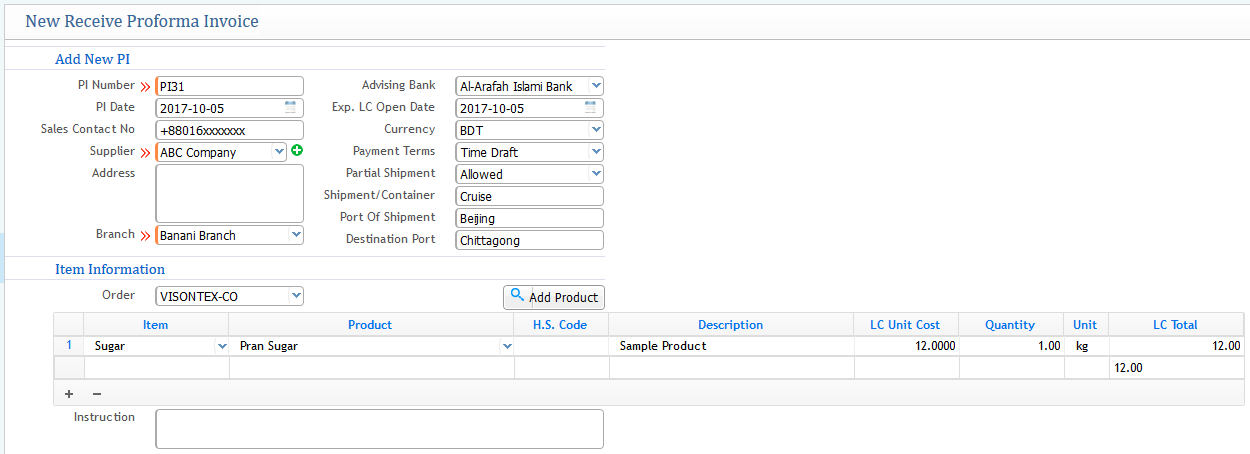Viewport: 1250px width, 454px height.
Task: Click the Destination Port field showing Chittagong
Action: (x=529, y=240)
